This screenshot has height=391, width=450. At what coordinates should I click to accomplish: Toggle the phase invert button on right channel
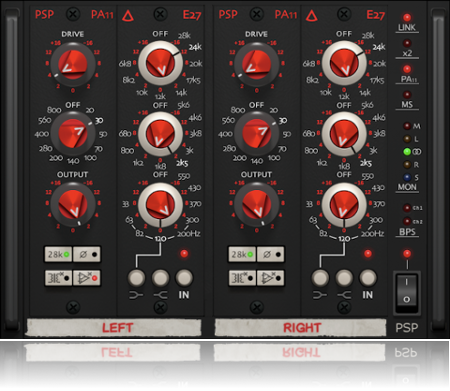pos(270,254)
